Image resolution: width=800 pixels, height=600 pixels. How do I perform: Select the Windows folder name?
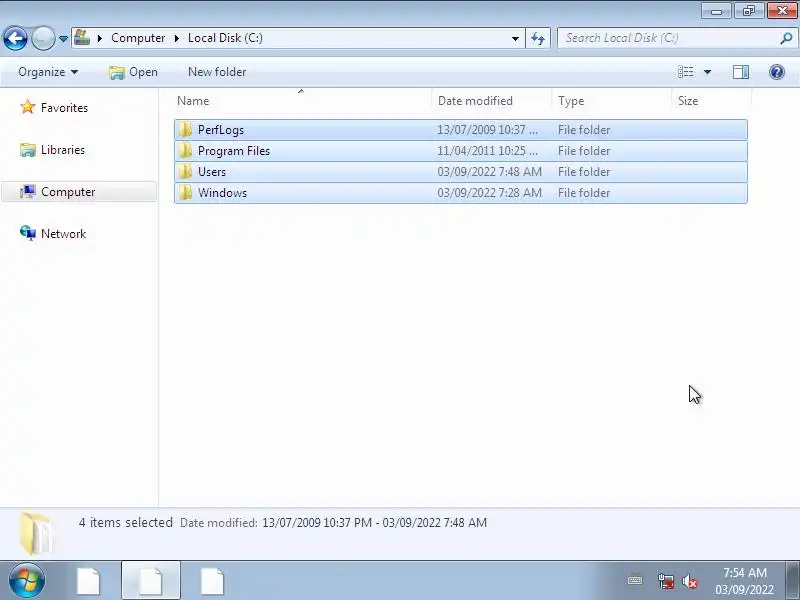(x=222, y=193)
